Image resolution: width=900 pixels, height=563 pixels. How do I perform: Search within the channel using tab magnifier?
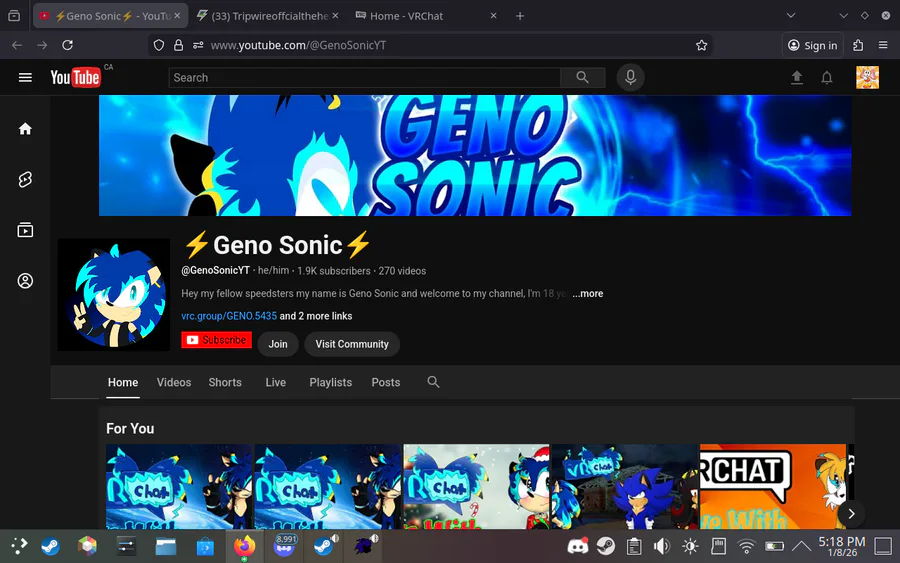click(433, 382)
